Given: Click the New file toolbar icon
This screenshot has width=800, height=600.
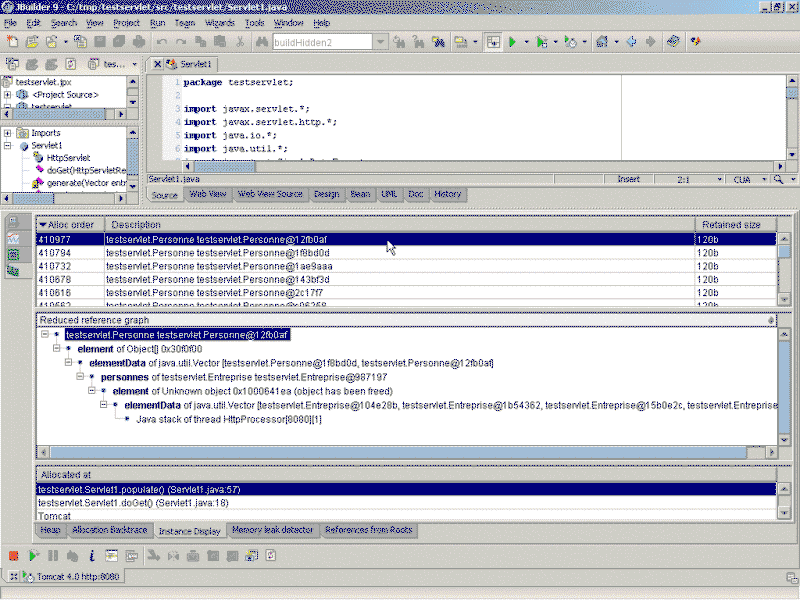Looking at the screenshot, I should click(x=13, y=42).
